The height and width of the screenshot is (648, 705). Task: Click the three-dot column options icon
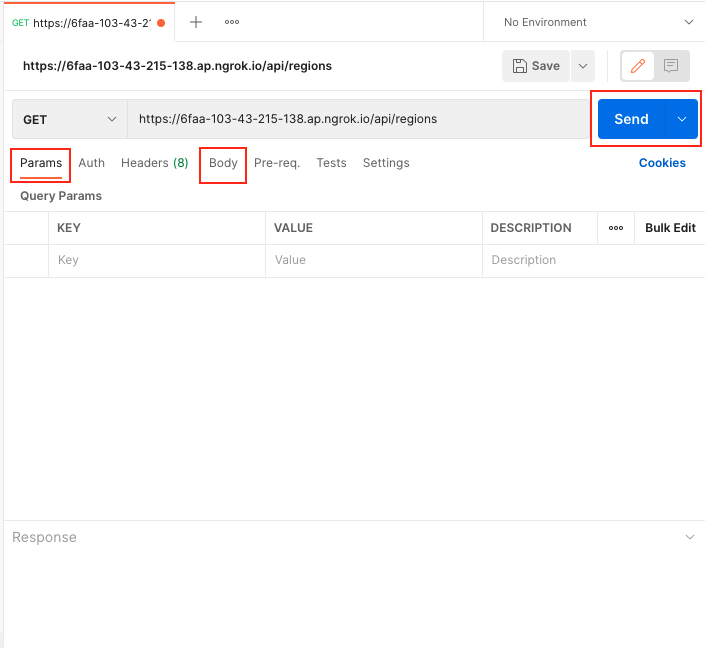616,228
